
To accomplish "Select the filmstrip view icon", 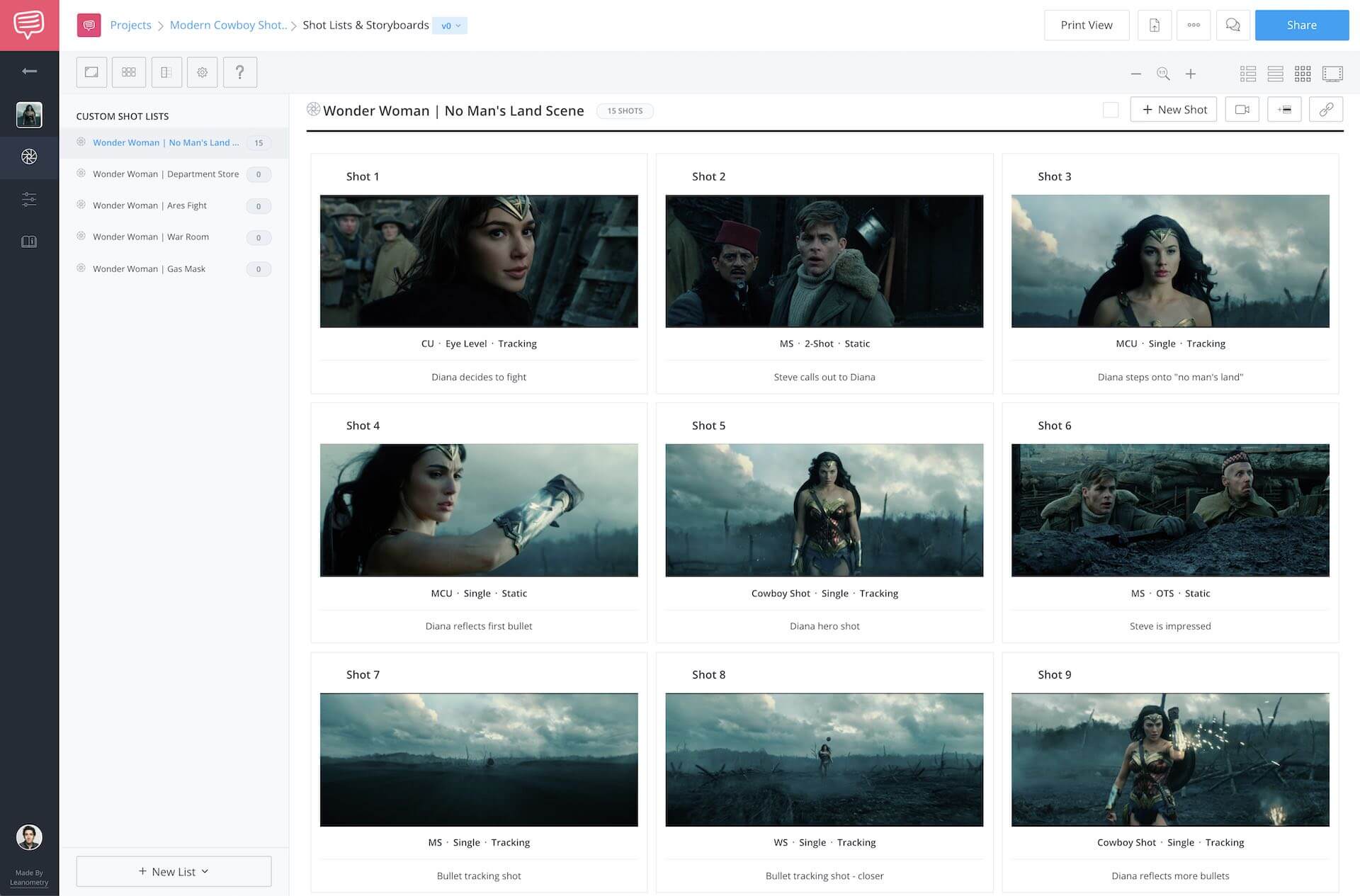I will tap(1331, 73).
